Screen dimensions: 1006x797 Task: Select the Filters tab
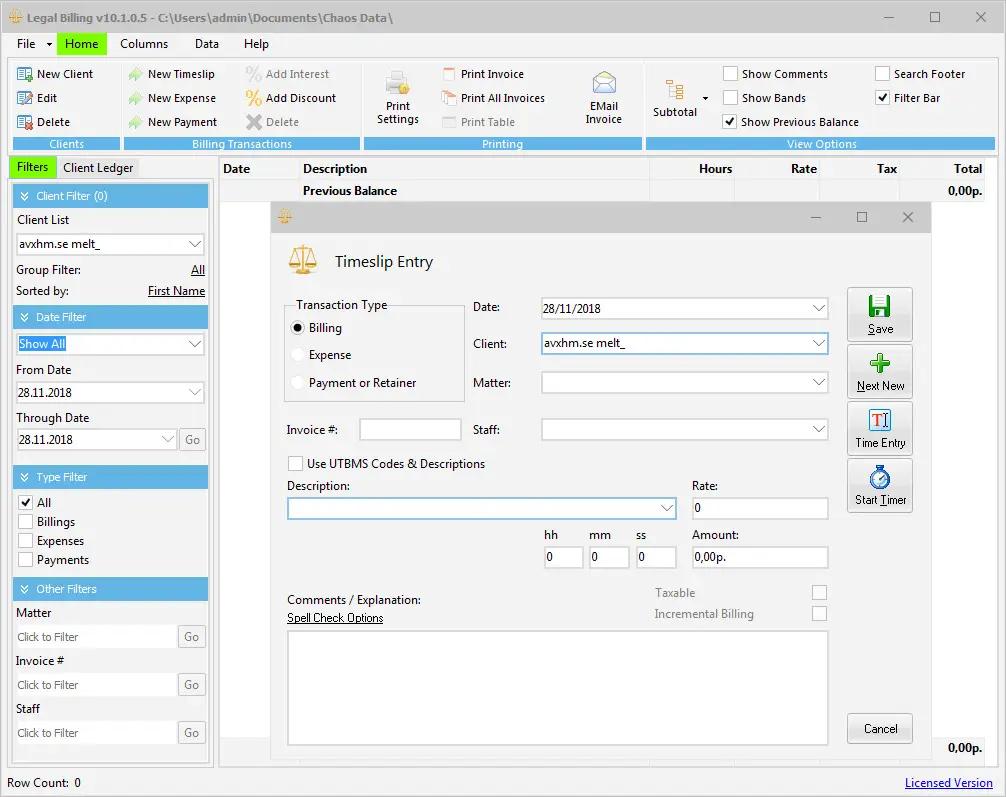[x=32, y=167]
